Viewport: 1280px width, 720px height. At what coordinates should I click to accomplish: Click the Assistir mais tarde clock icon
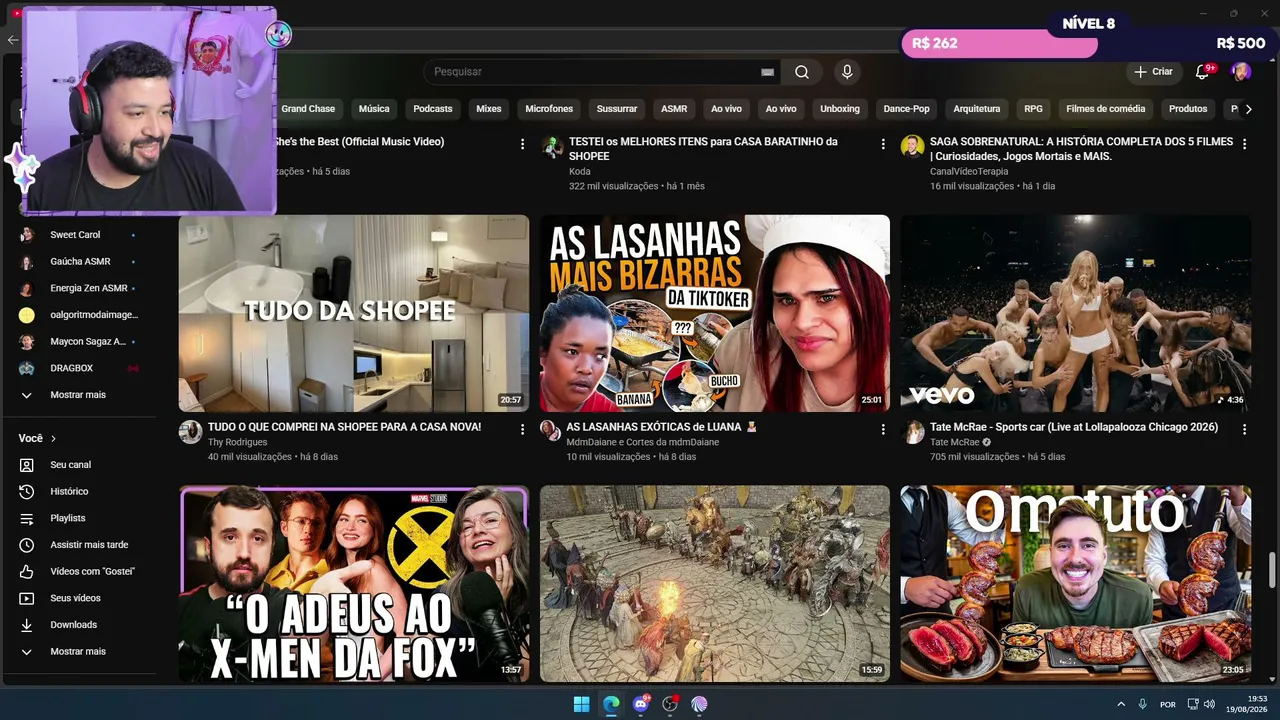(x=27, y=545)
